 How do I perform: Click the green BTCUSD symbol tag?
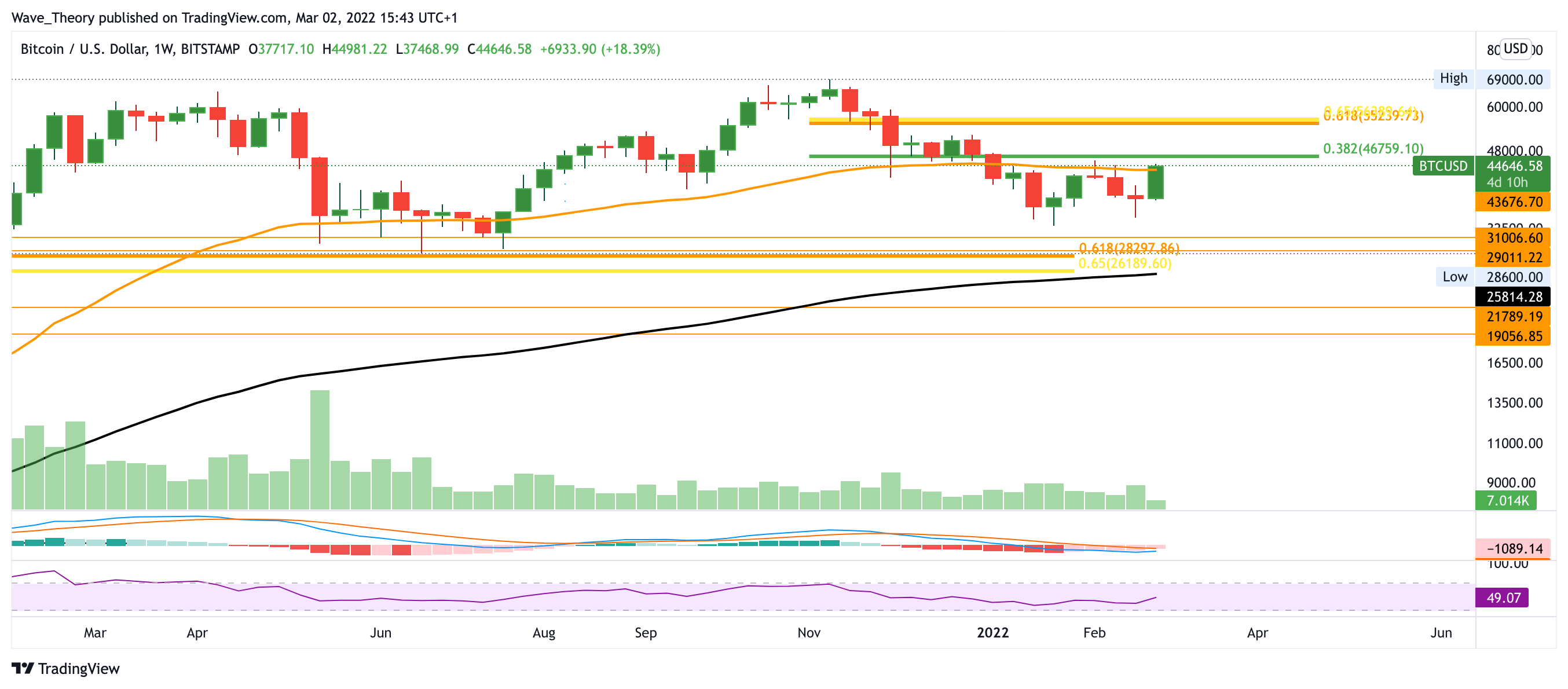pyautogui.click(x=1442, y=166)
